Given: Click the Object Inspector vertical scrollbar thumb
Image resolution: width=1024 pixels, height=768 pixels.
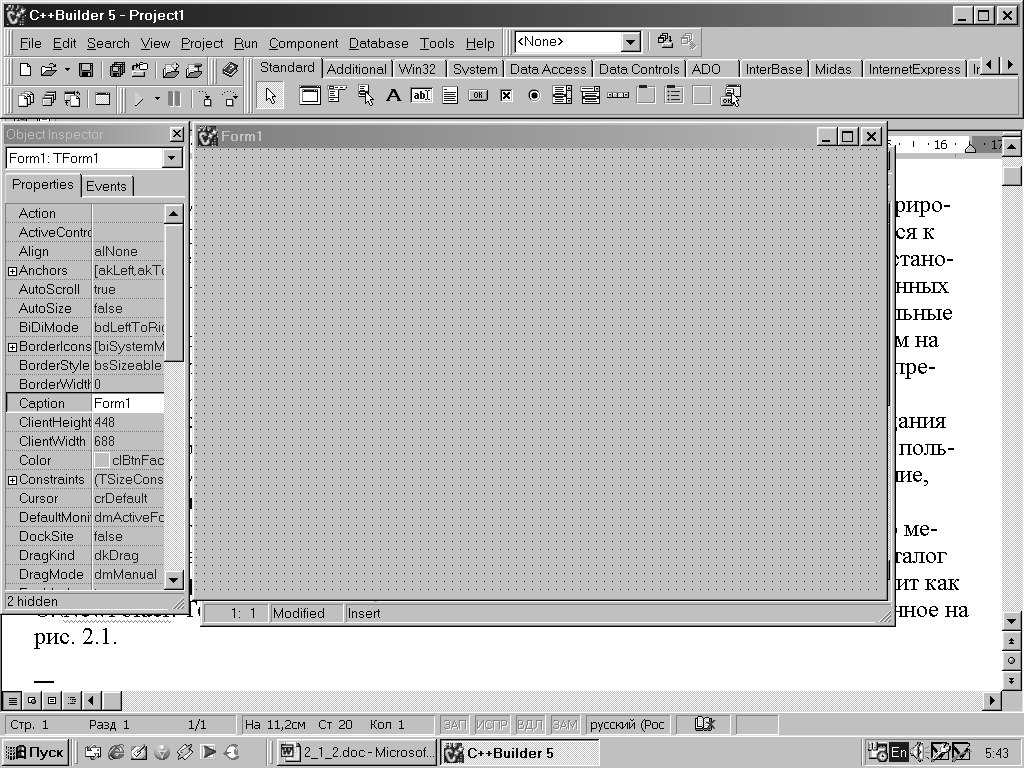Looking at the screenshot, I should pyautogui.click(x=174, y=293).
